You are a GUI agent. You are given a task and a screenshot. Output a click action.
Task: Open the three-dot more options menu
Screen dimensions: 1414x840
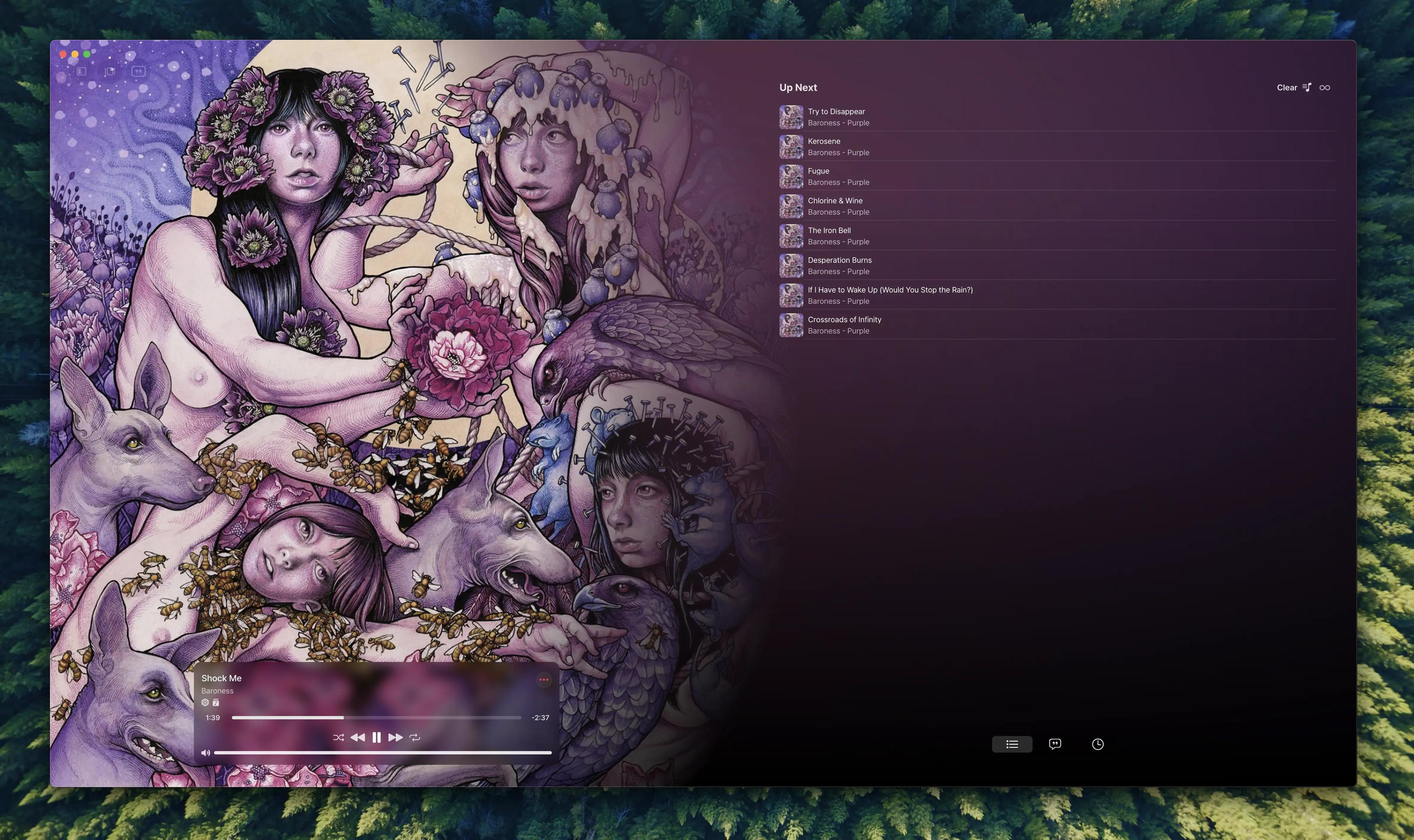pyautogui.click(x=543, y=680)
